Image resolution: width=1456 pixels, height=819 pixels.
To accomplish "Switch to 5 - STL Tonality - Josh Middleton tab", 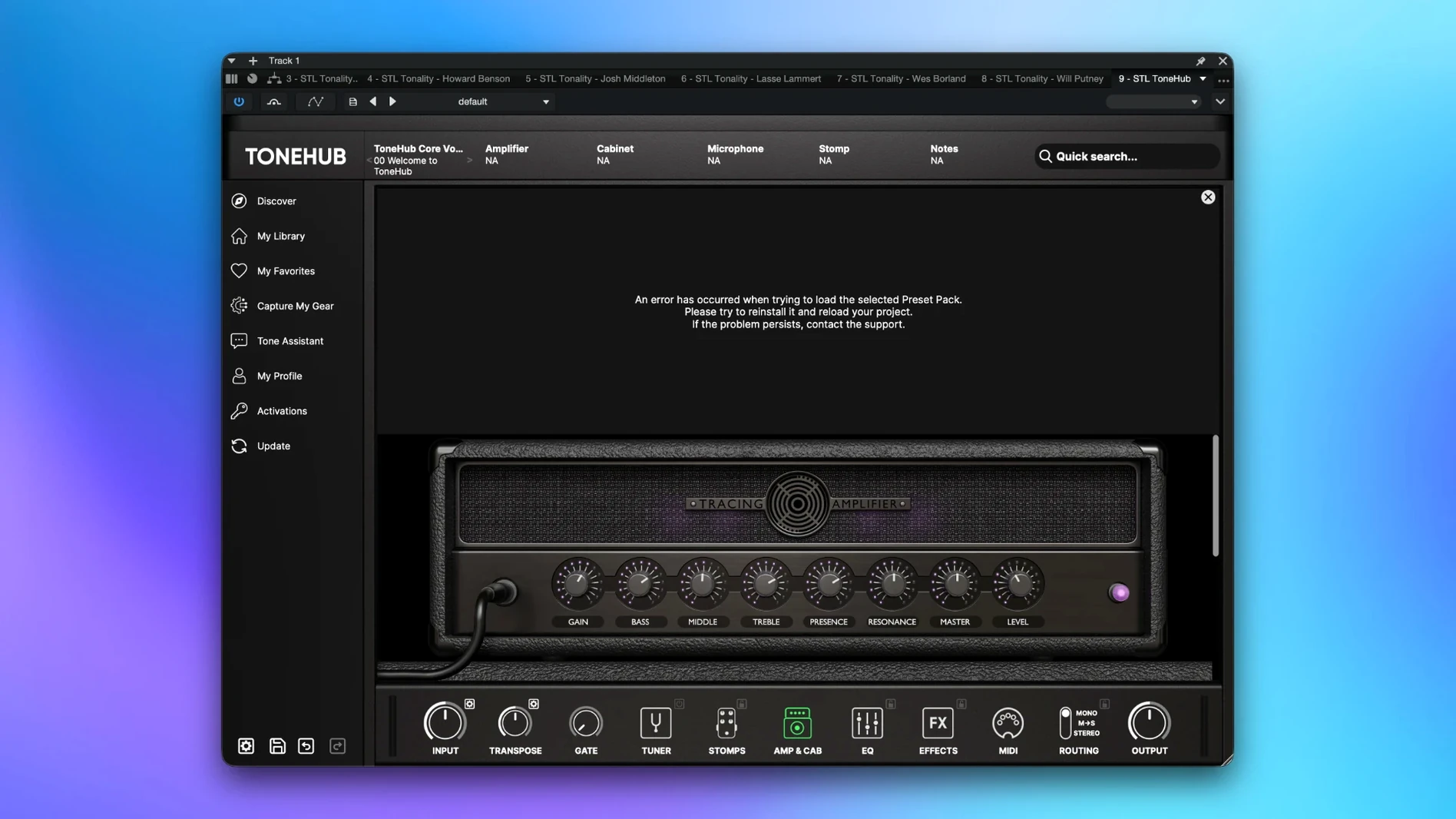I will (x=595, y=78).
